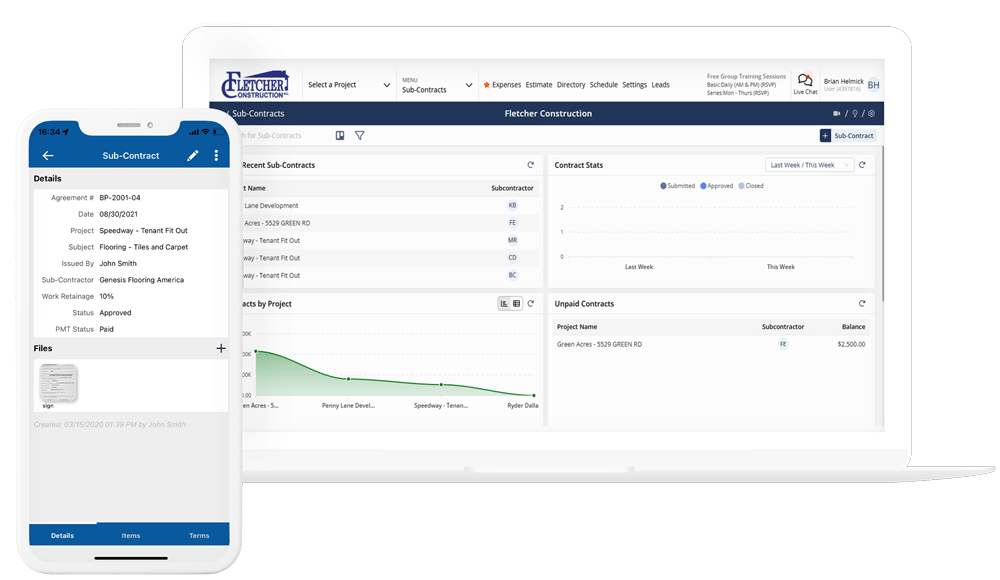Viewport: 1000px width, 580px height.
Task: Switch to table view in Contracts by Project
Action: pos(517,304)
